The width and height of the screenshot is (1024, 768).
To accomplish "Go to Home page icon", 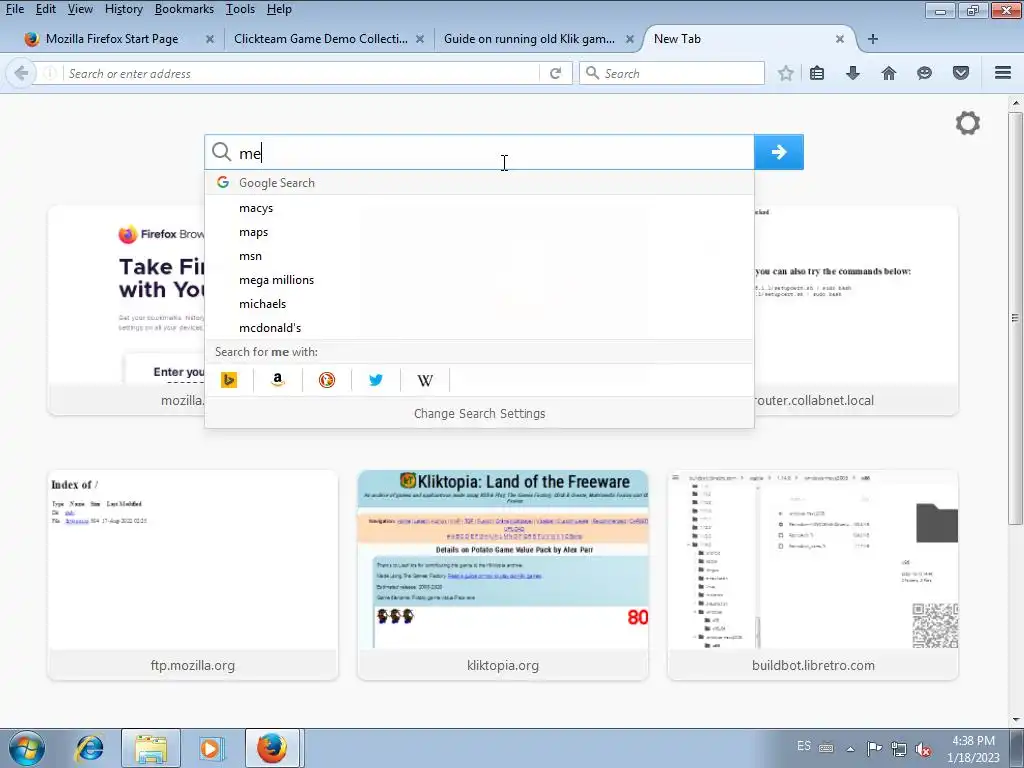I will (889, 73).
